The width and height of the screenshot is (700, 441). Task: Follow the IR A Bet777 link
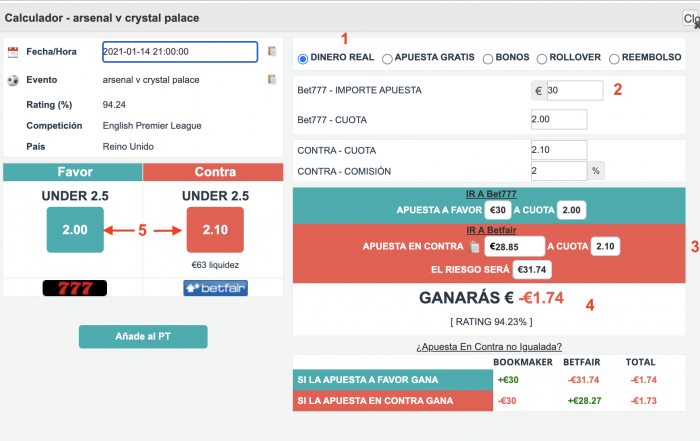[491, 194]
